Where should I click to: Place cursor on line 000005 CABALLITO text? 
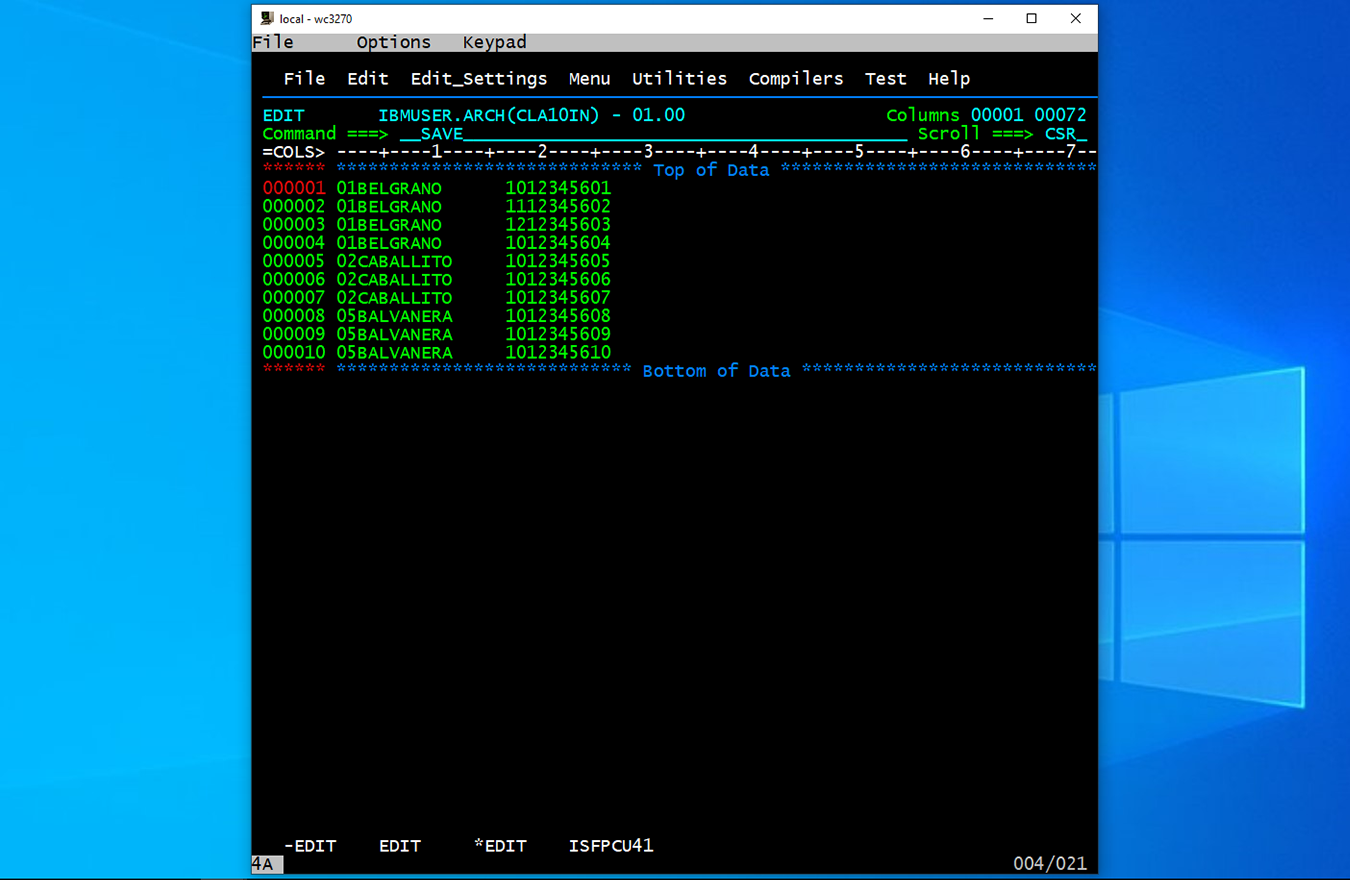[404, 262]
